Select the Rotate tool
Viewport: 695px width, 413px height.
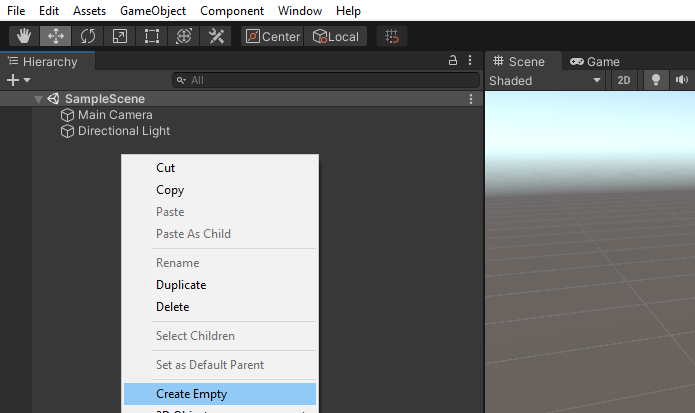(88, 36)
